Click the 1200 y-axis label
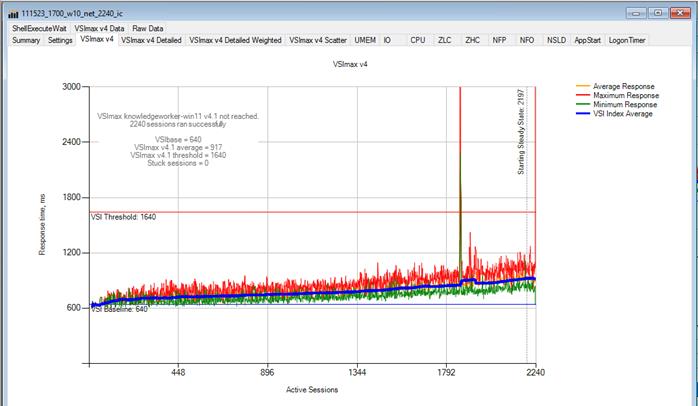Screen dimensions: 698x406 71,252
